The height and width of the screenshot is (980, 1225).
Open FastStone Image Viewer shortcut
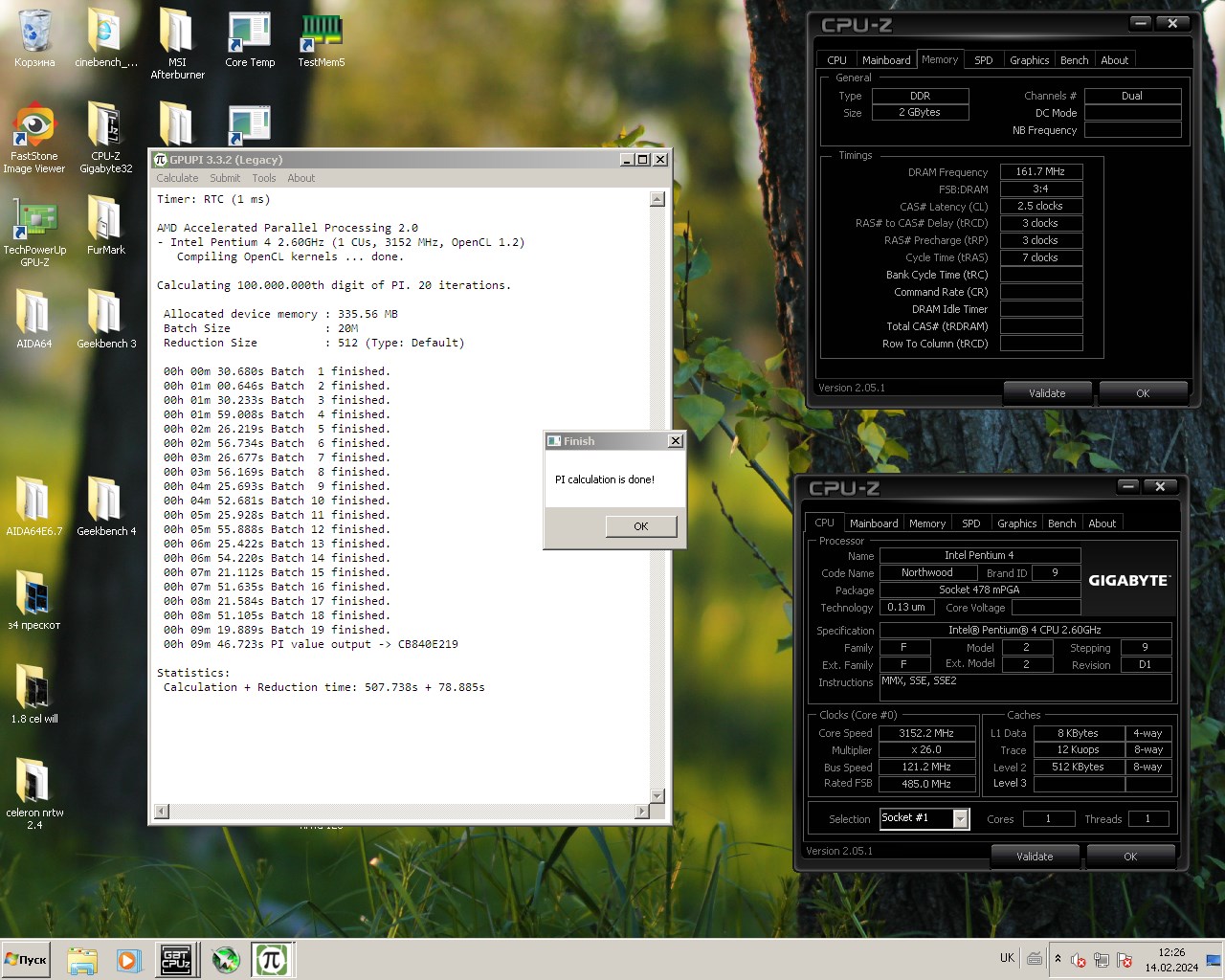coord(34,138)
